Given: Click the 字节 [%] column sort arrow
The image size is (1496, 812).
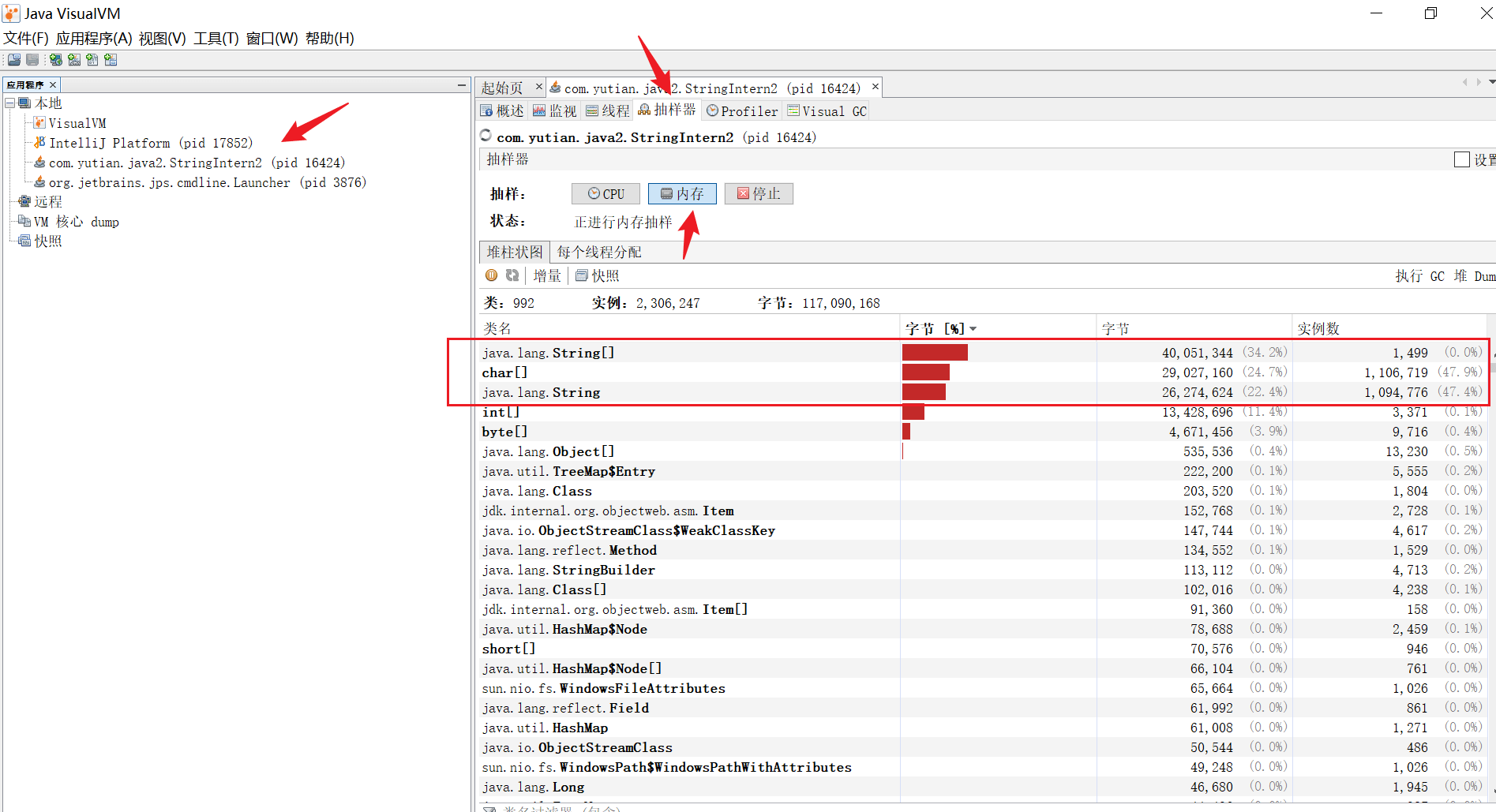Looking at the screenshot, I should click(x=973, y=329).
